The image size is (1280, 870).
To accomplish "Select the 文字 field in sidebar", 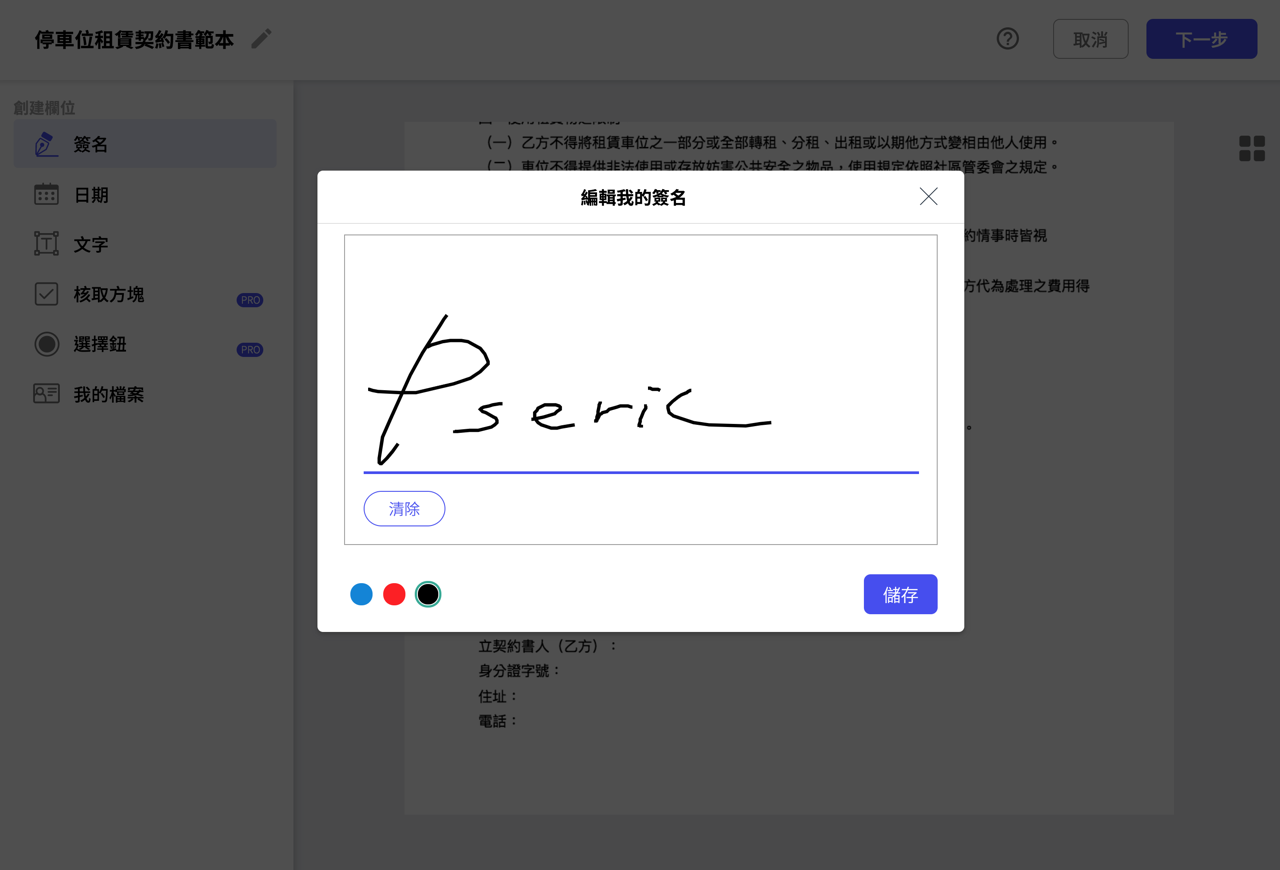I will tap(145, 244).
